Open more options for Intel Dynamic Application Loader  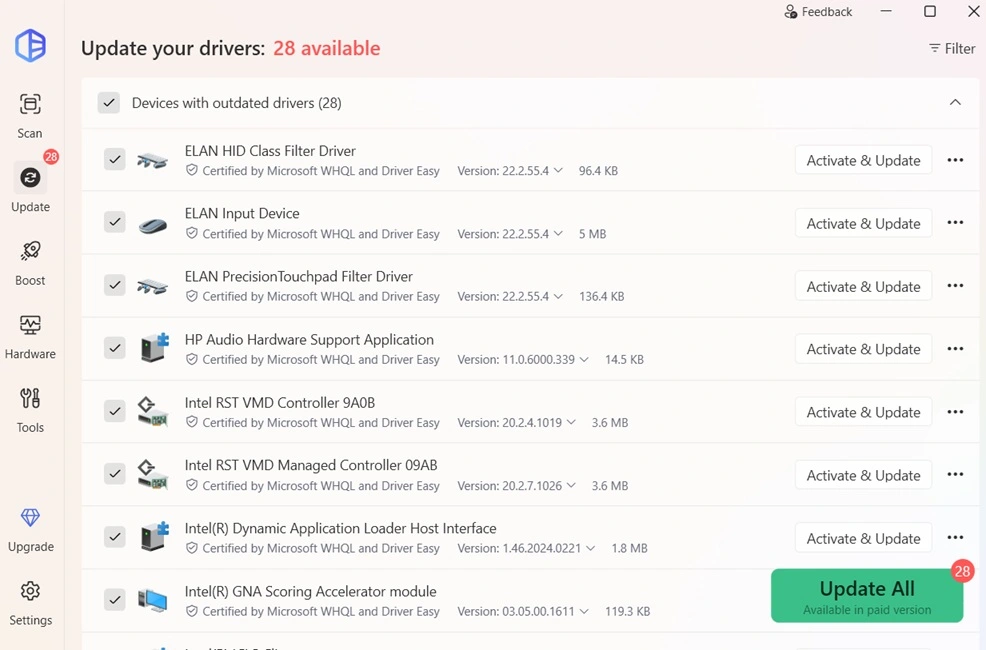click(x=955, y=537)
